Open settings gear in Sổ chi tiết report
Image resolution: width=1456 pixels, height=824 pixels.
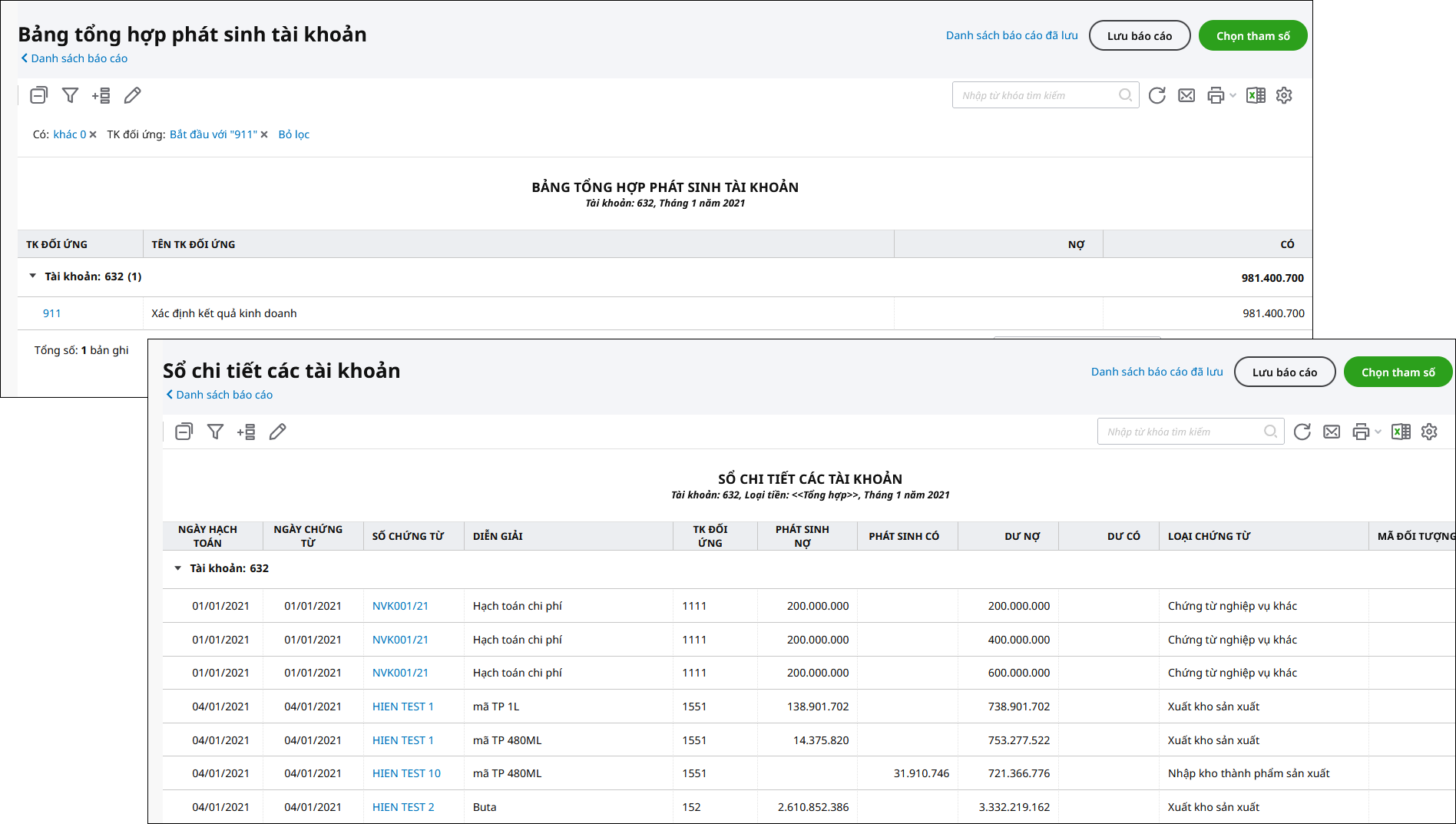tap(1429, 432)
